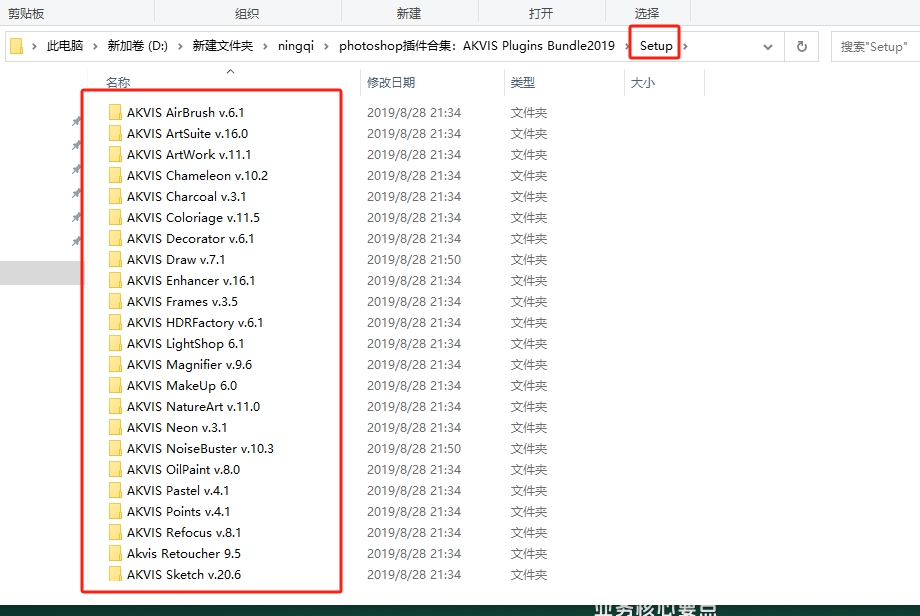This screenshot has width=920, height=616.
Task: Expand the chevron after 新加卷 (D:) in the path
Action: click(180, 46)
